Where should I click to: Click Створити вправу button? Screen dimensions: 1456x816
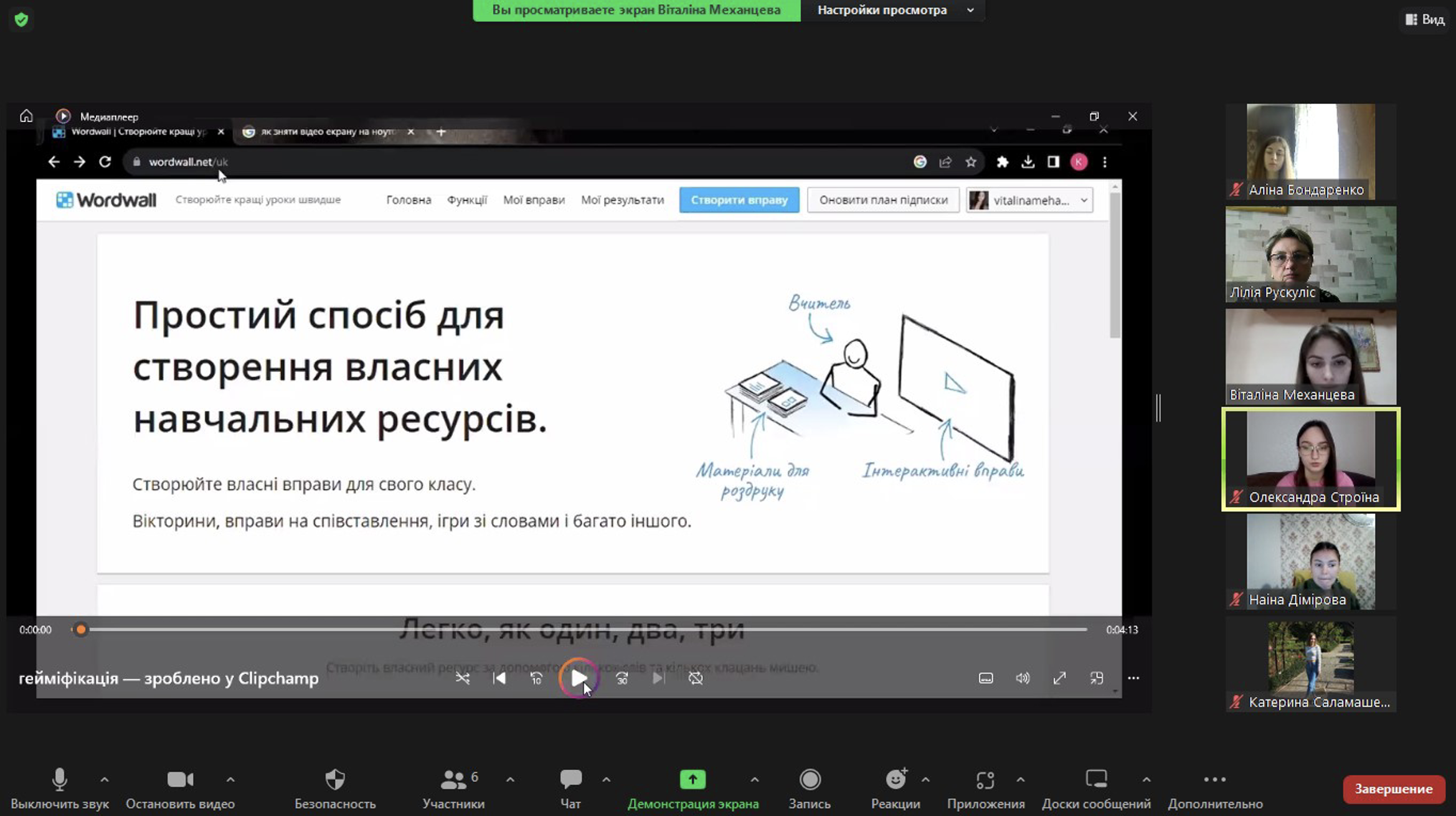click(x=739, y=200)
